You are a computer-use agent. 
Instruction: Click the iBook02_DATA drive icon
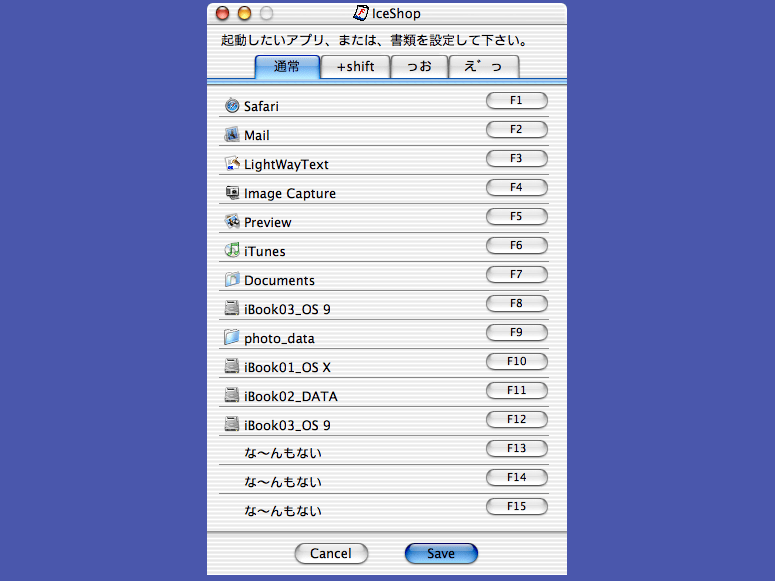[232, 396]
